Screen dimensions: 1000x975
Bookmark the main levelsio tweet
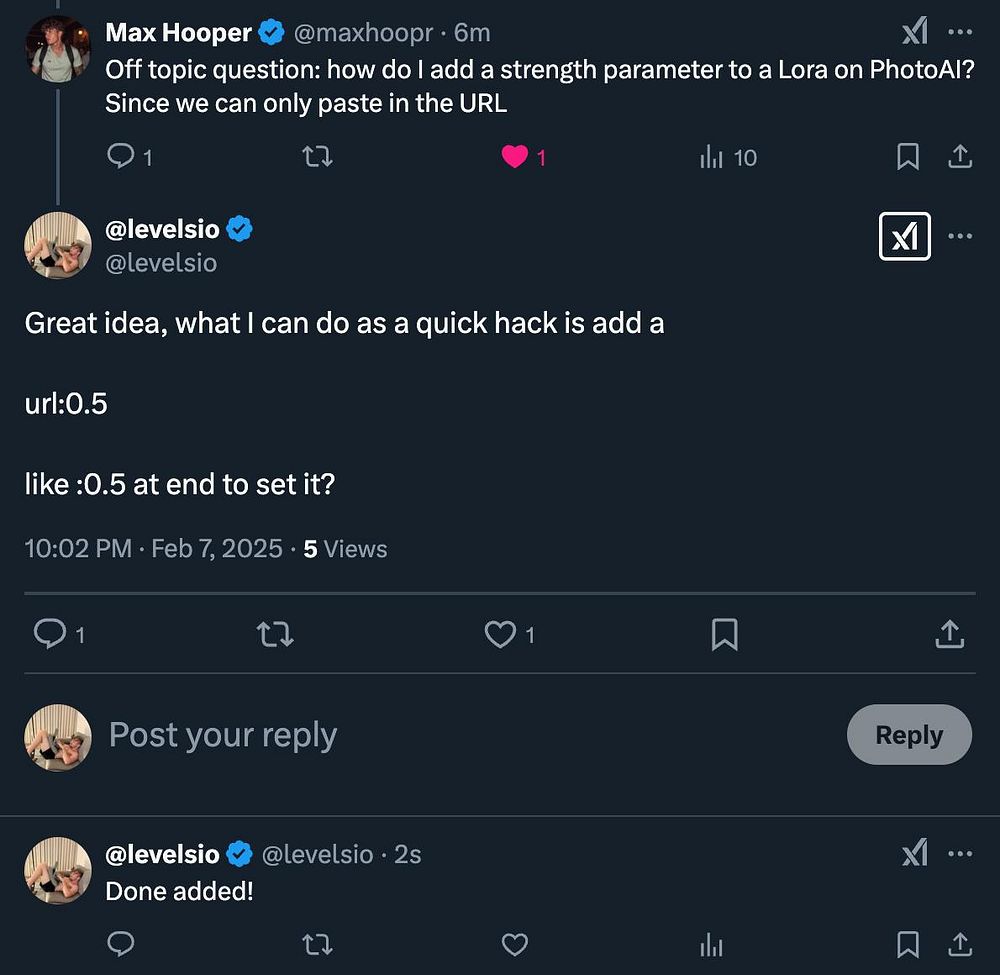click(x=724, y=633)
